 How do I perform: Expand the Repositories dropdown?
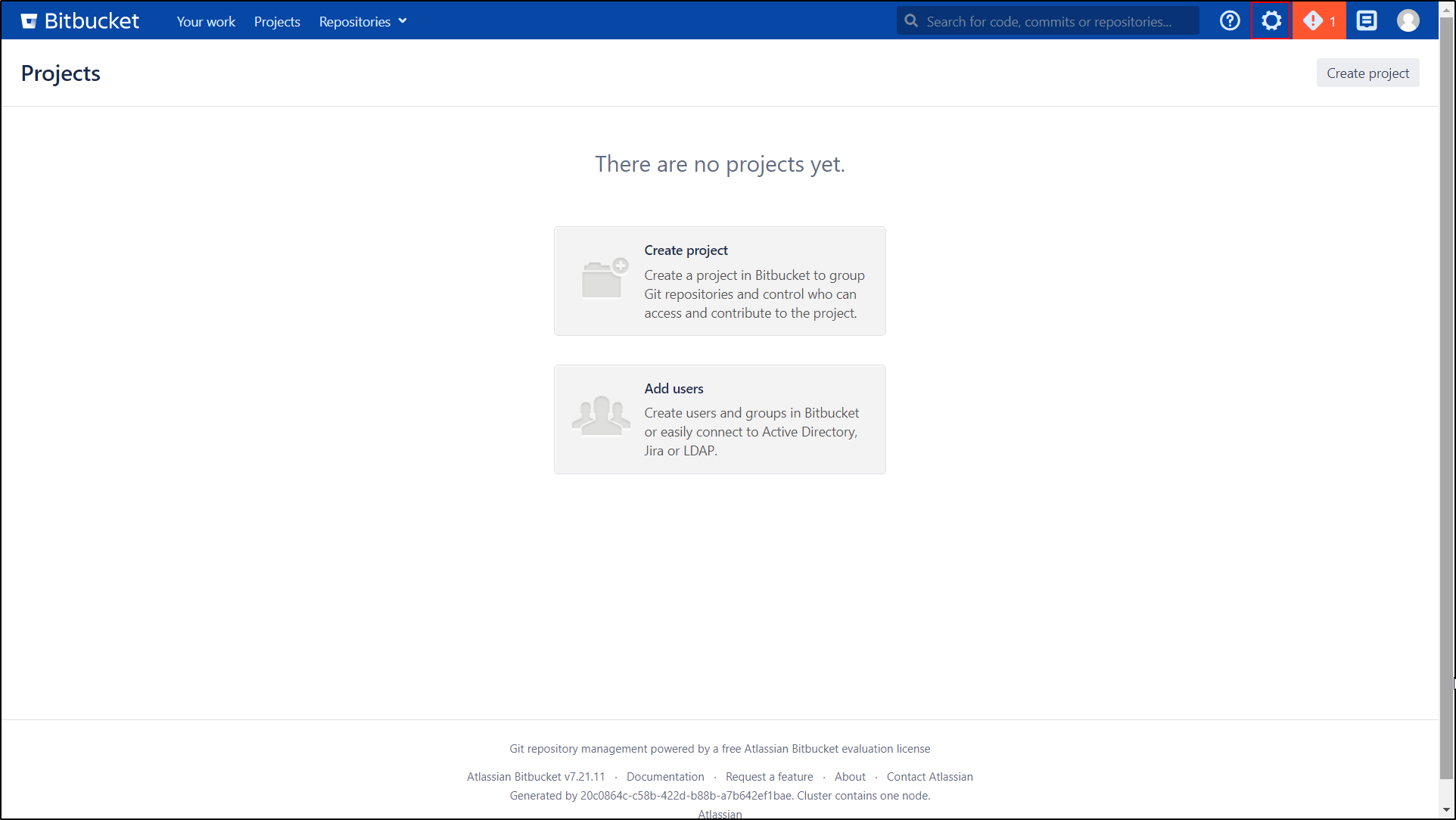(x=355, y=21)
